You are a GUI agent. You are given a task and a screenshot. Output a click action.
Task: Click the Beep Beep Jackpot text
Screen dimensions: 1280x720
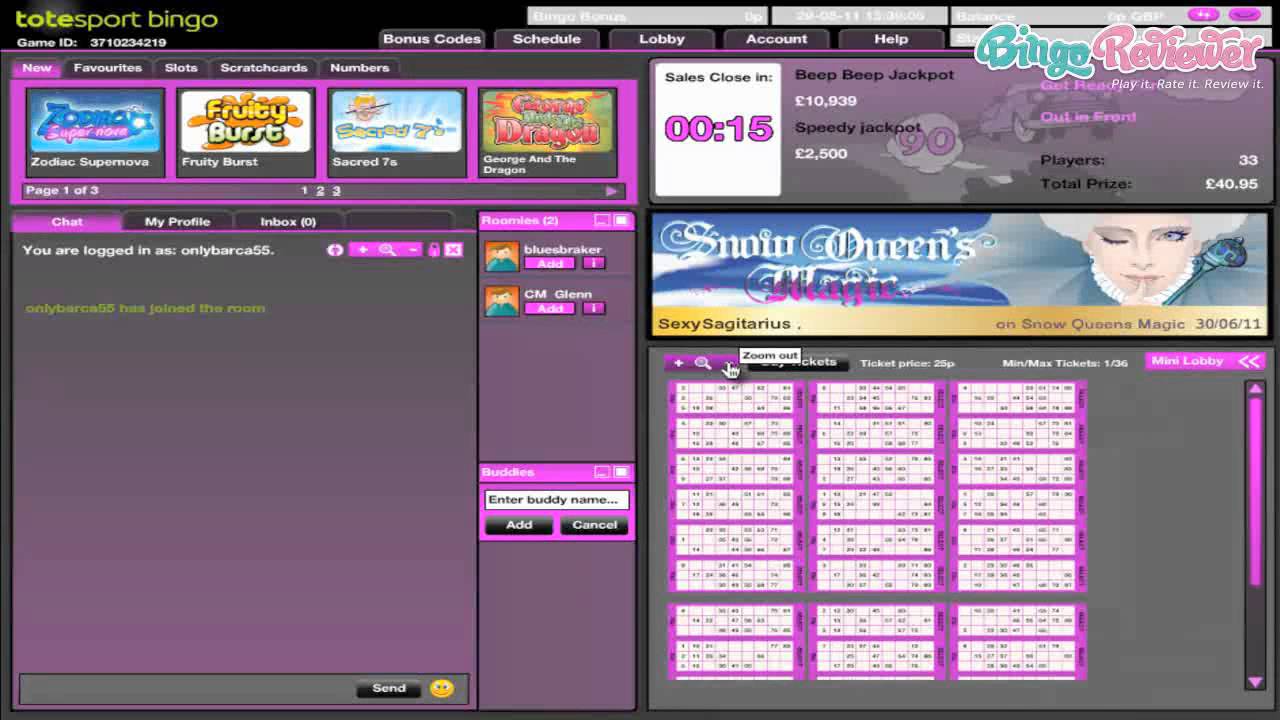874,75
